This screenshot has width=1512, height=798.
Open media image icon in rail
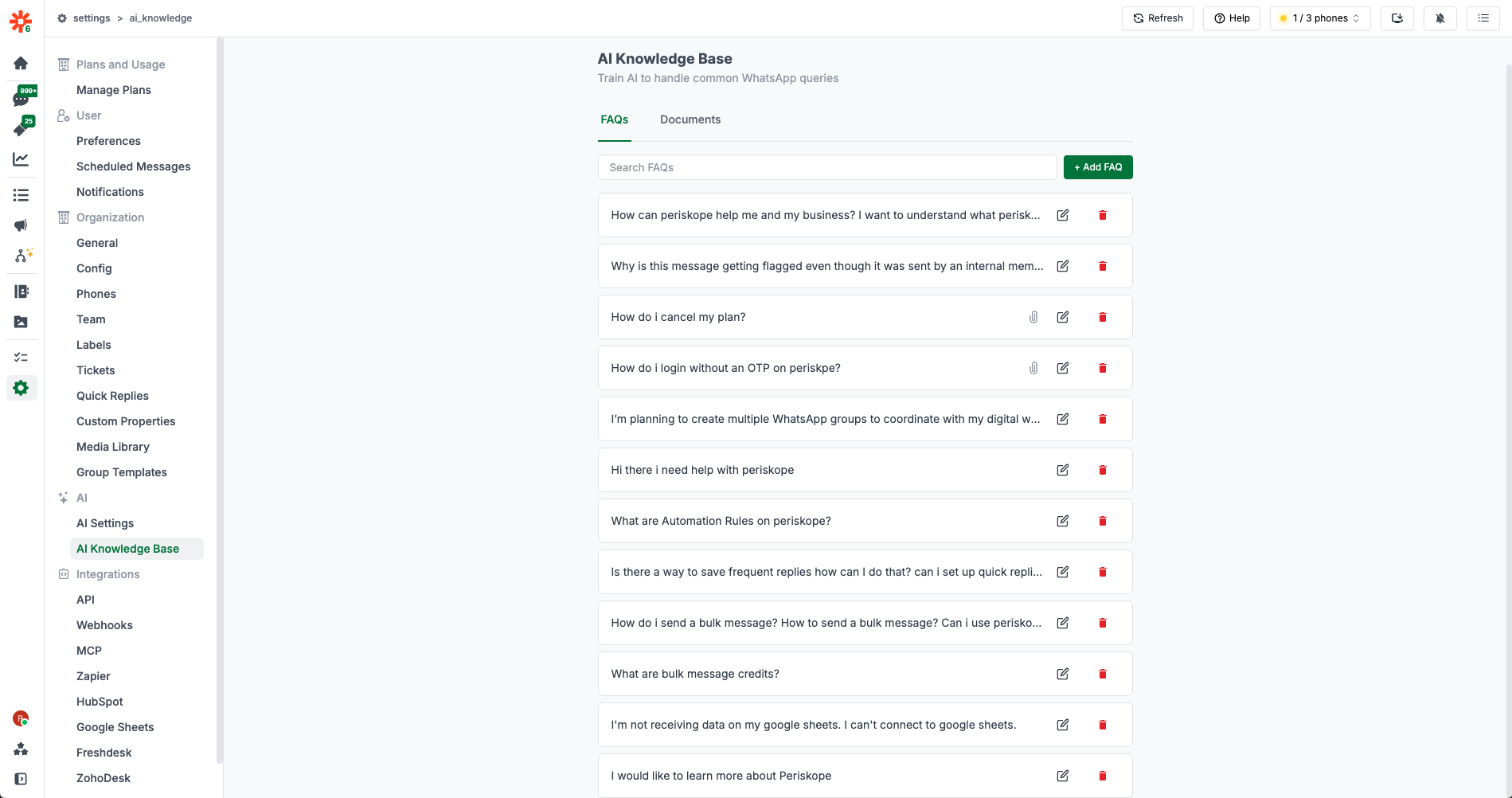[21, 322]
